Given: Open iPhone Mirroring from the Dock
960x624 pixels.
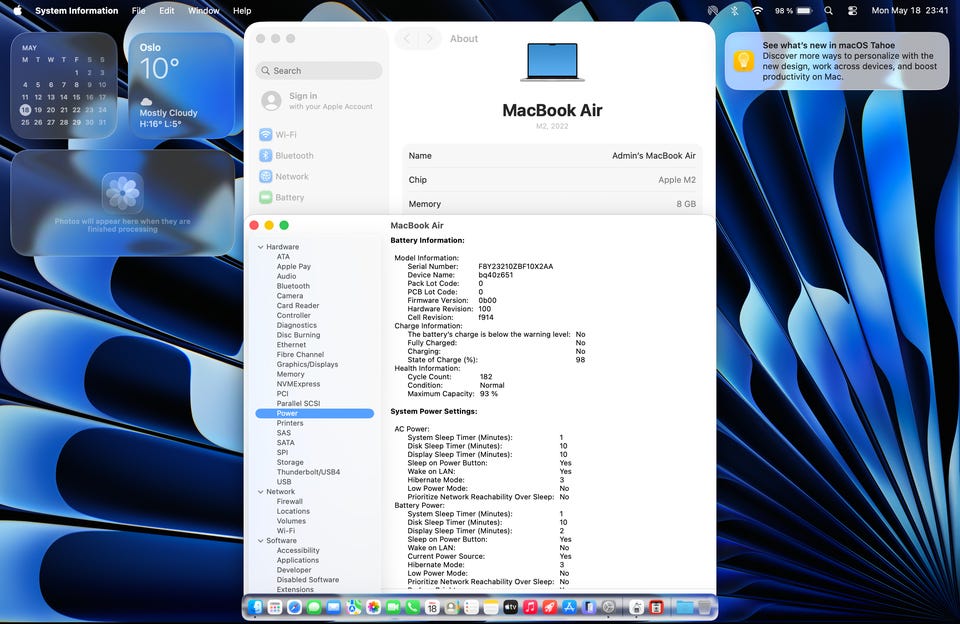Looking at the screenshot, I should tap(589, 607).
